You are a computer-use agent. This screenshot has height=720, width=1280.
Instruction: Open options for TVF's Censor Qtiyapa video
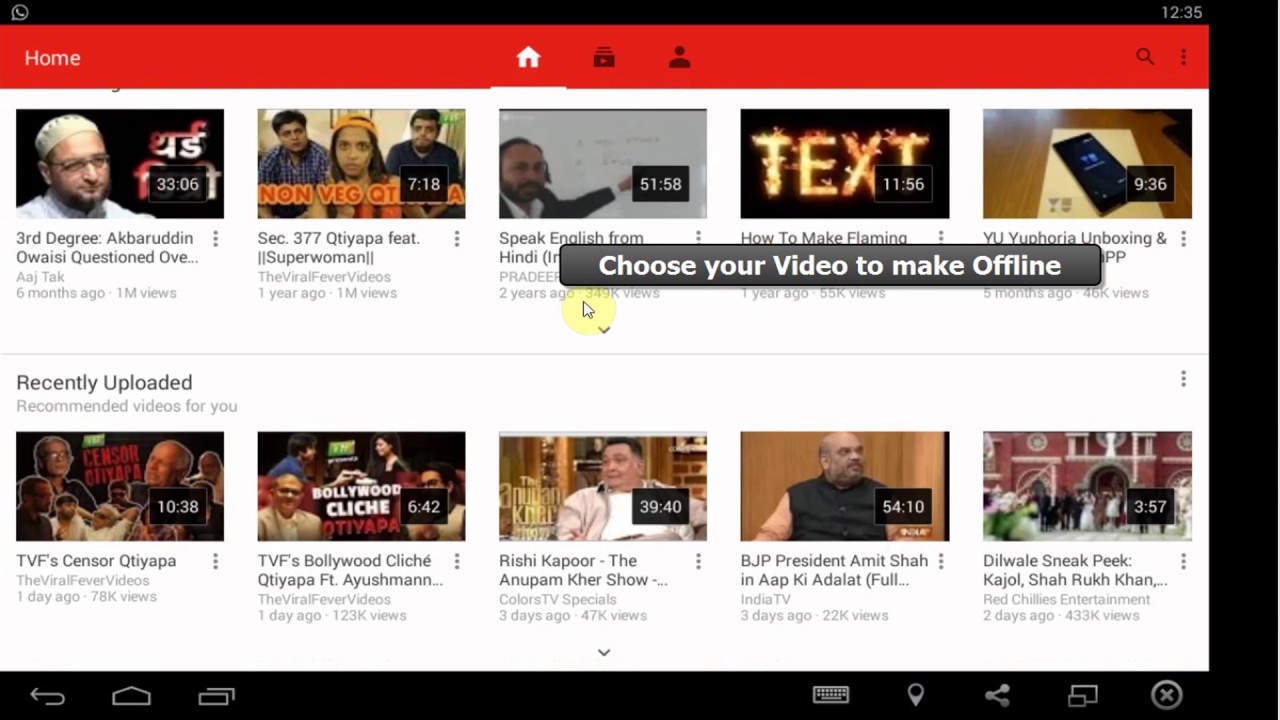tap(215, 561)
